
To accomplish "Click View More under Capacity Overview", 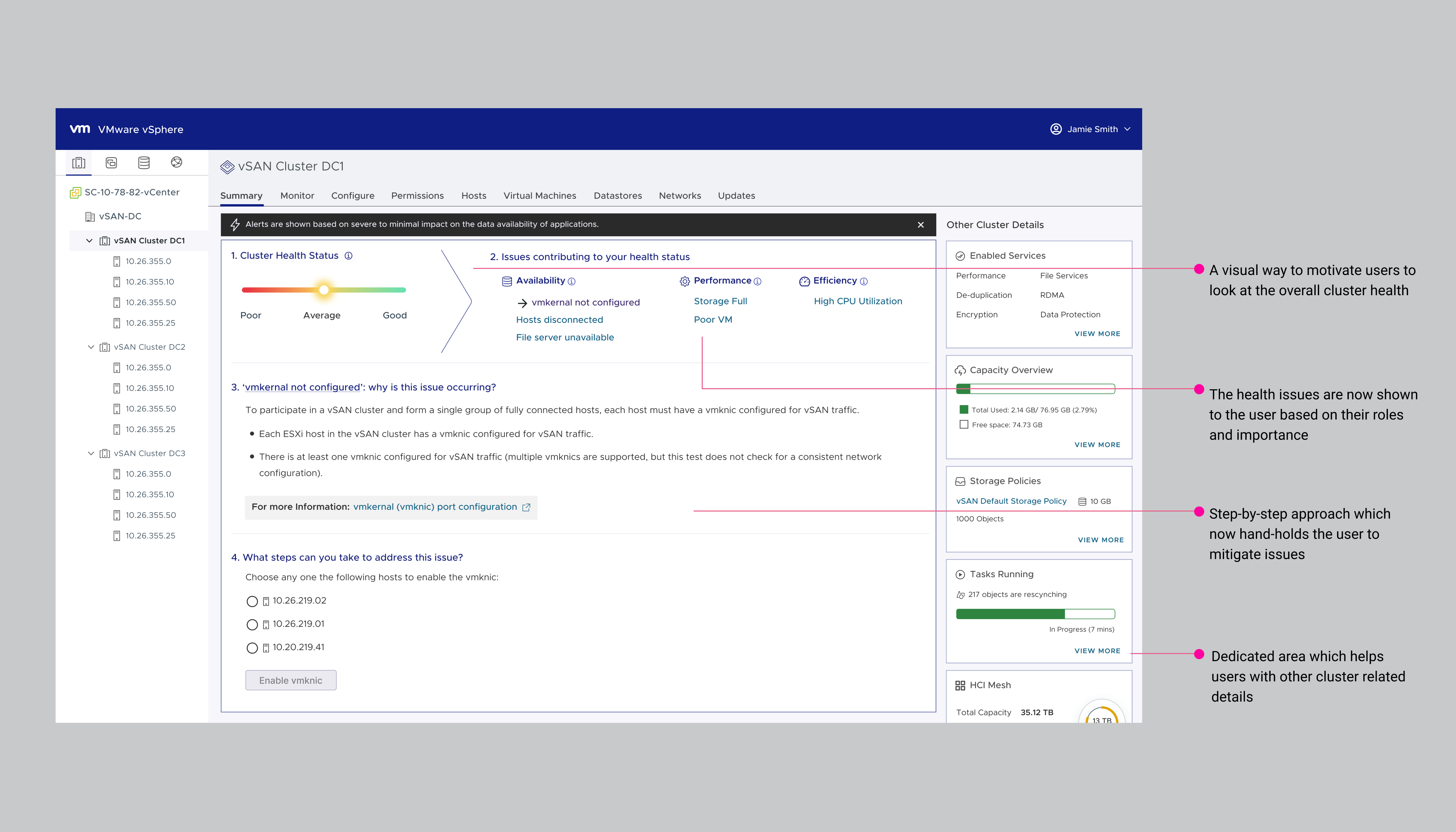I will [1097, 444].
